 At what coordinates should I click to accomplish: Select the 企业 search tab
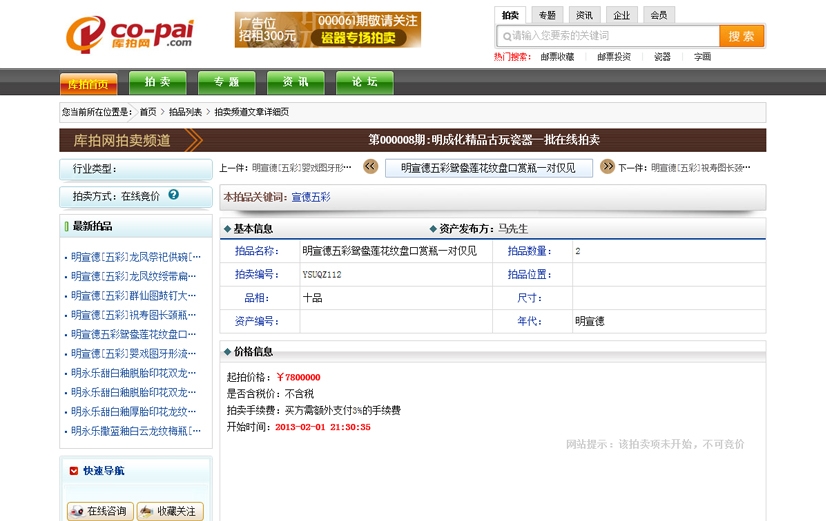621,15
